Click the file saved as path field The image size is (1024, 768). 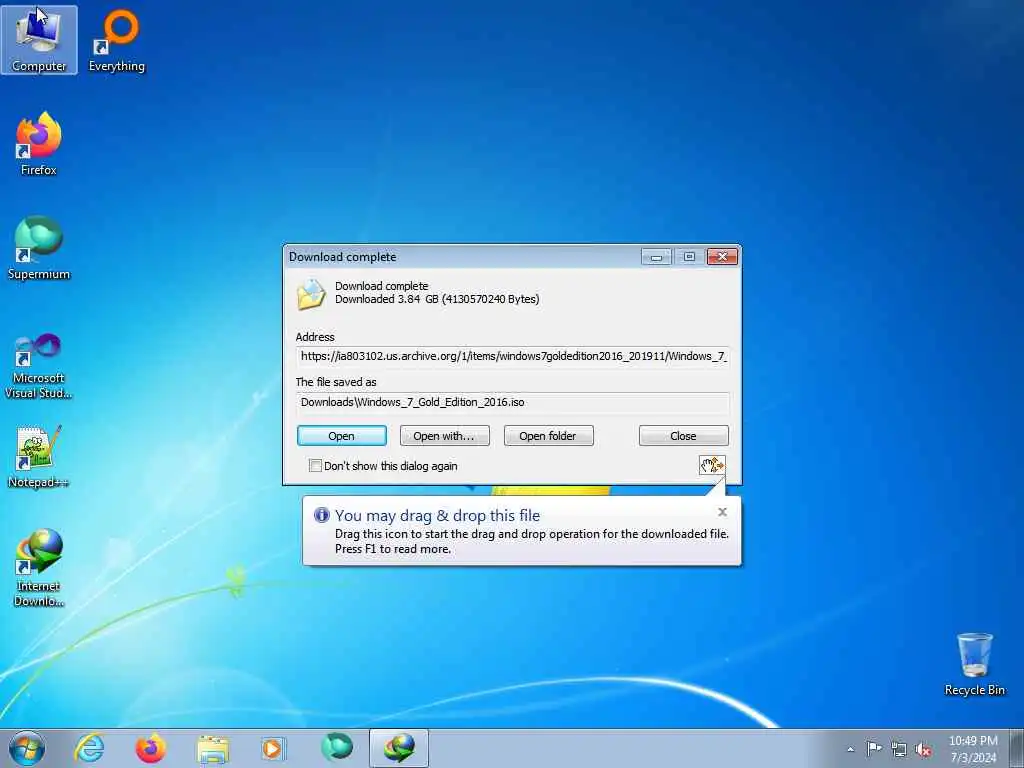coord(513,402)
